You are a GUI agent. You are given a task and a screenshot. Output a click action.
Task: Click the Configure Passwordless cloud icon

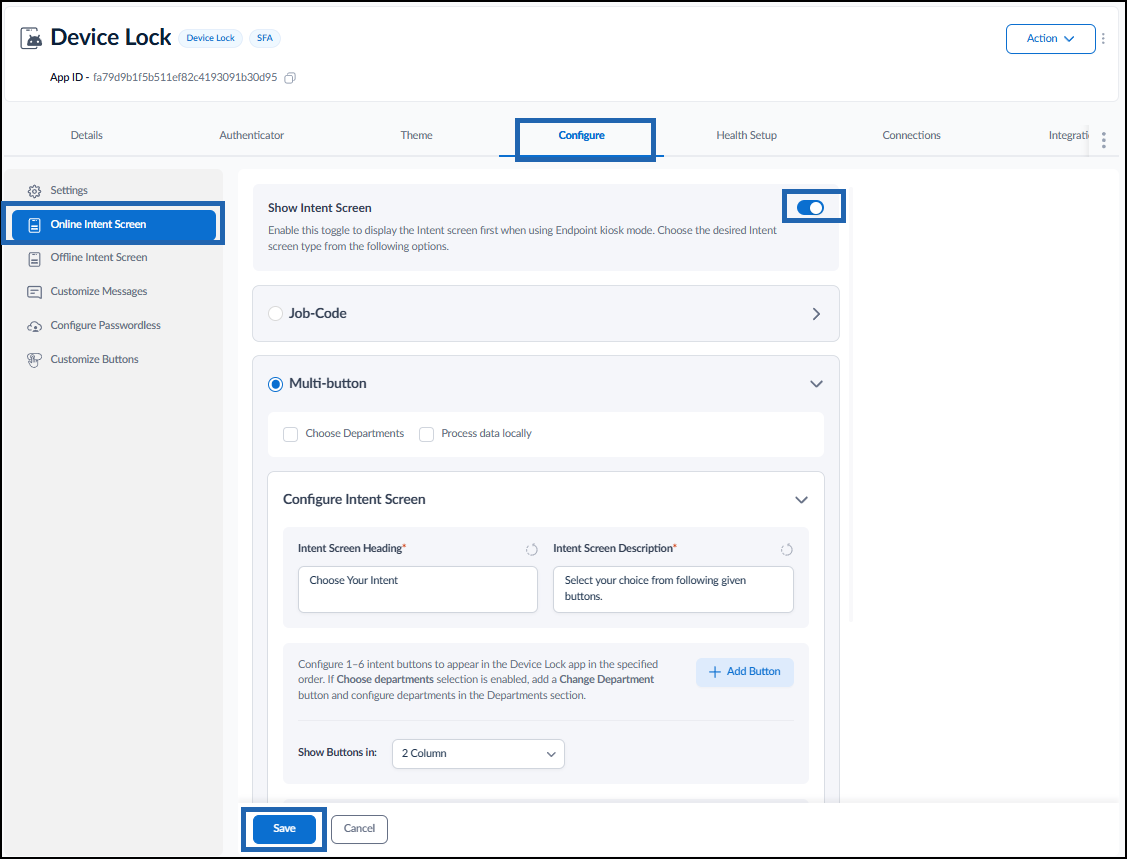point(34,326)
